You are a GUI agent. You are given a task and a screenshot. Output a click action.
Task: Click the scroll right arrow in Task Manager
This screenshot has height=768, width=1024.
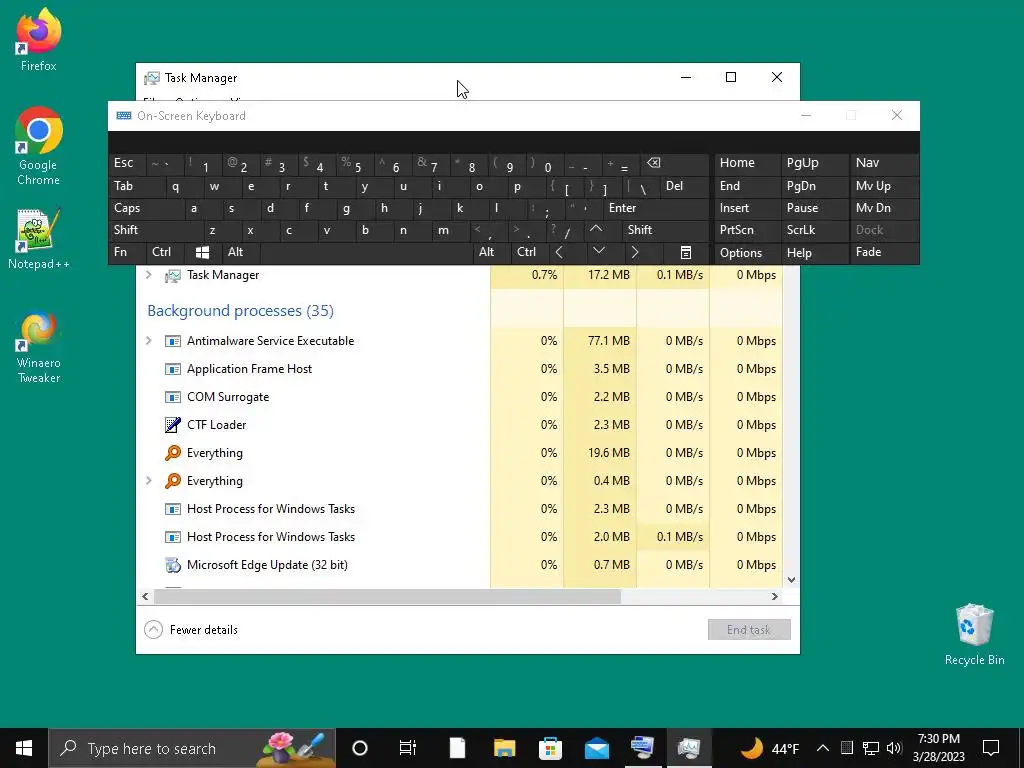(775, 596)
